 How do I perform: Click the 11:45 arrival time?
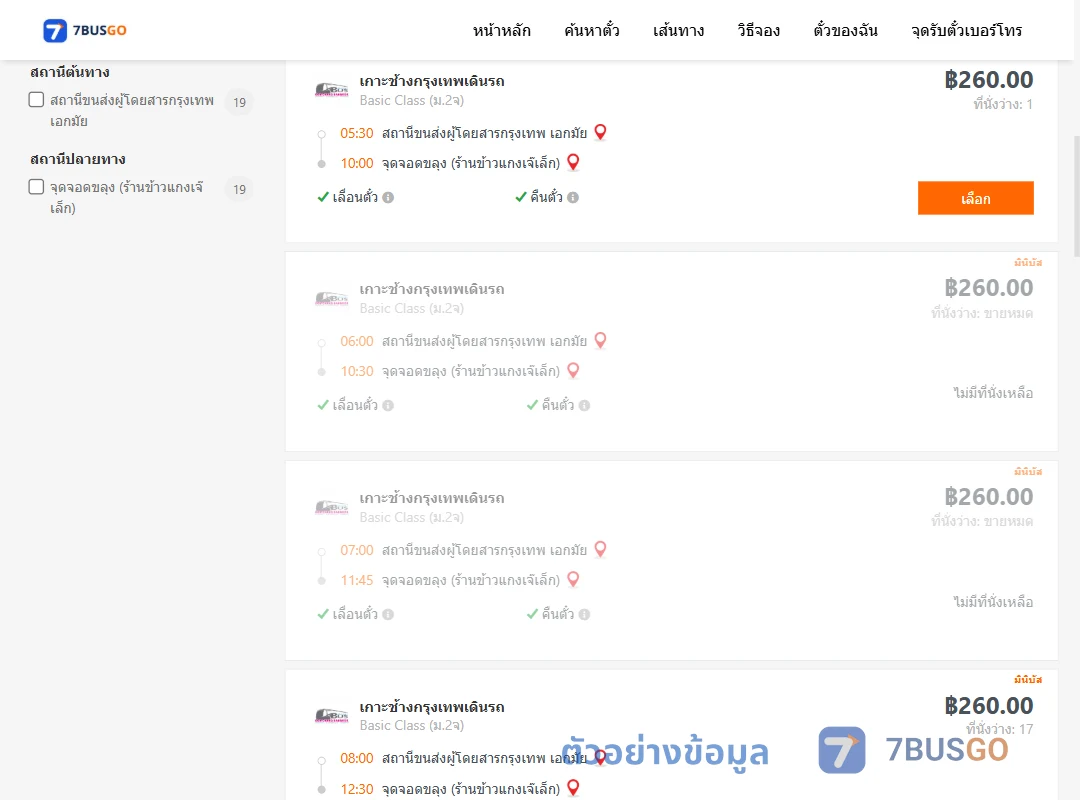click(x=357, y=580)
